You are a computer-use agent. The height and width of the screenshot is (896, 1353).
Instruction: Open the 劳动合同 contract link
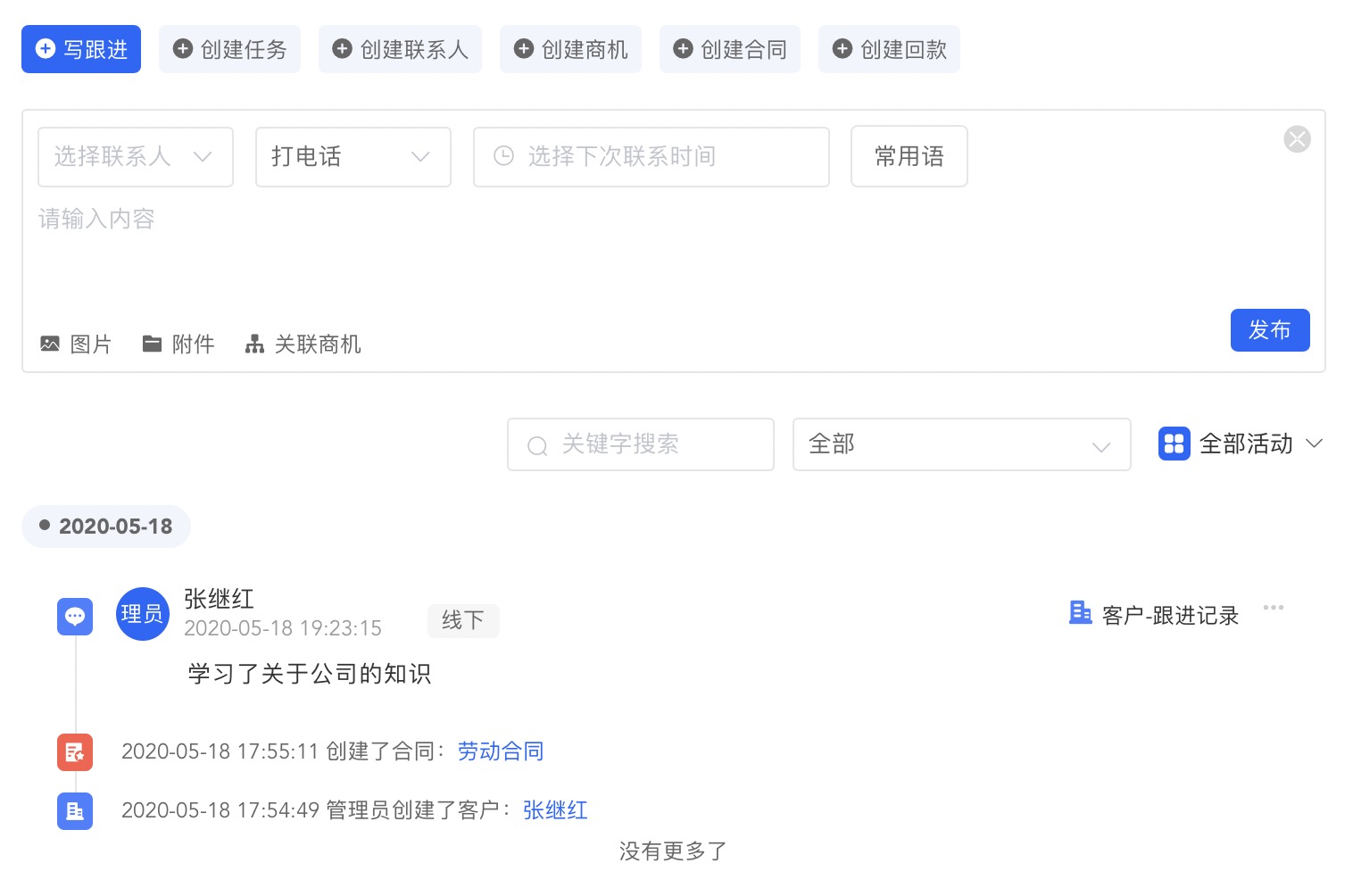(500, 751)
